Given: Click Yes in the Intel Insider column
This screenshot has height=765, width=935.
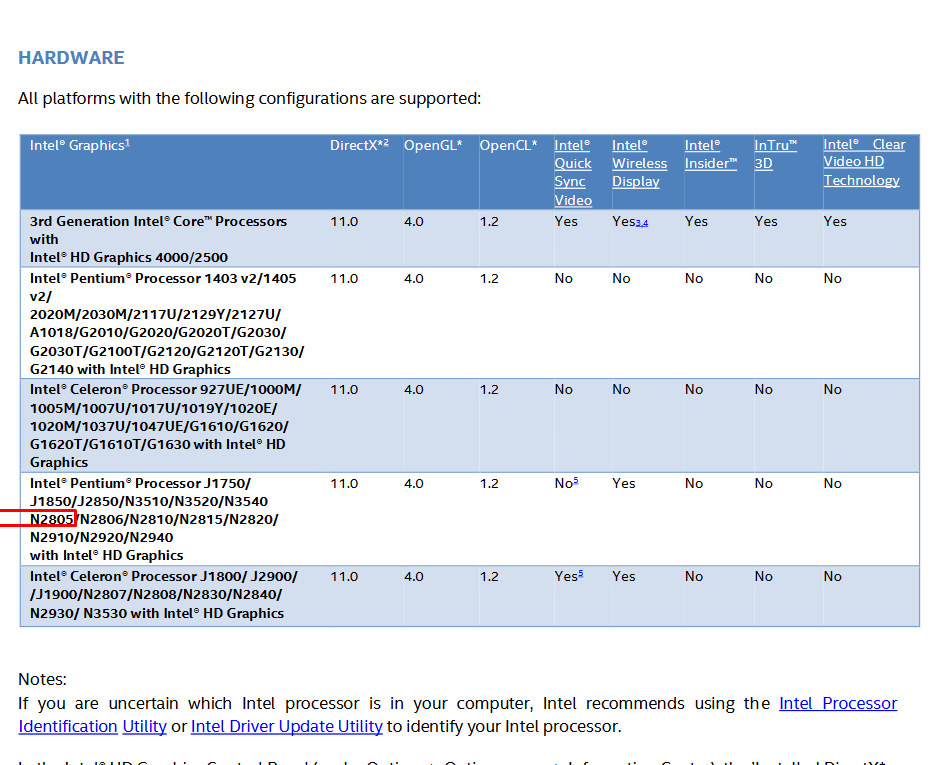Looking at the screenshot, I should [x=696, y=221].
